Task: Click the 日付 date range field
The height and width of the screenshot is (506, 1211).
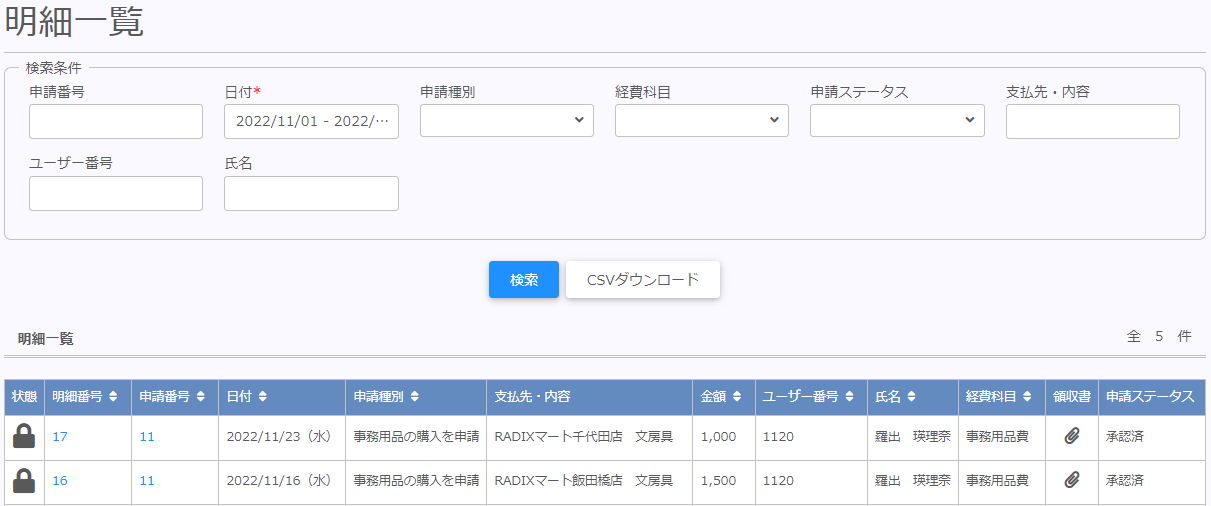Action: click(311, 121)
